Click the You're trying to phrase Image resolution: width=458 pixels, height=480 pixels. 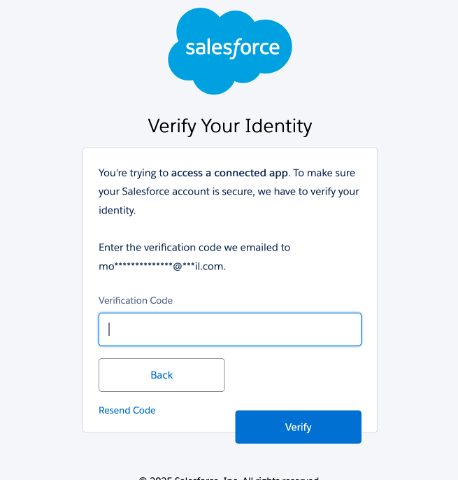tap(133, 173)
